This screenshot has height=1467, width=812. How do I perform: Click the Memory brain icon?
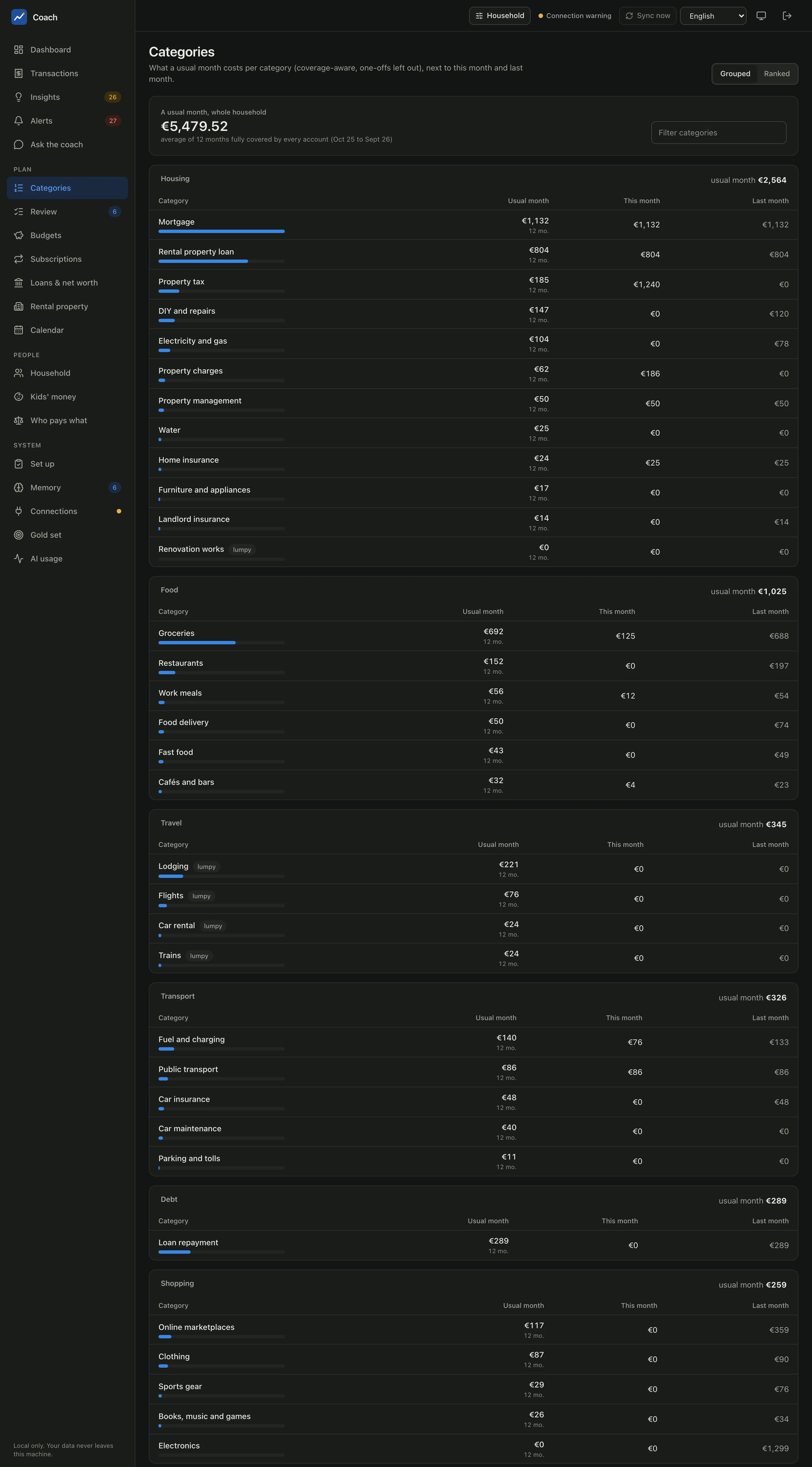point(19,487)
